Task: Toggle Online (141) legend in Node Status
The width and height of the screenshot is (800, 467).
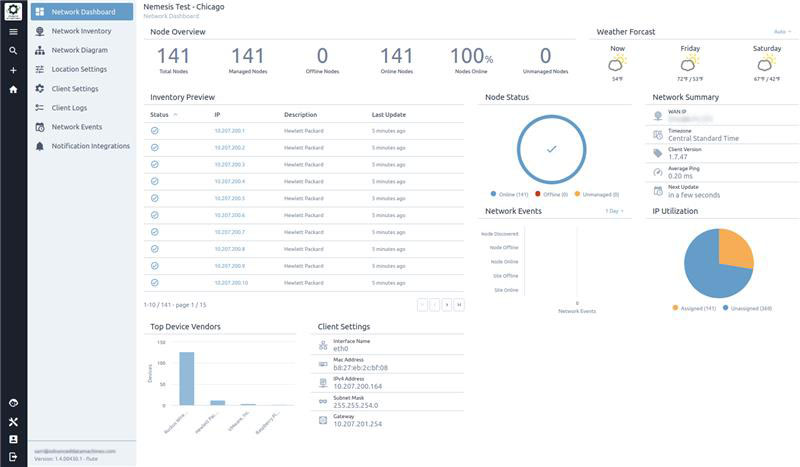Action: pyautogui.click(x=509, y=194)
